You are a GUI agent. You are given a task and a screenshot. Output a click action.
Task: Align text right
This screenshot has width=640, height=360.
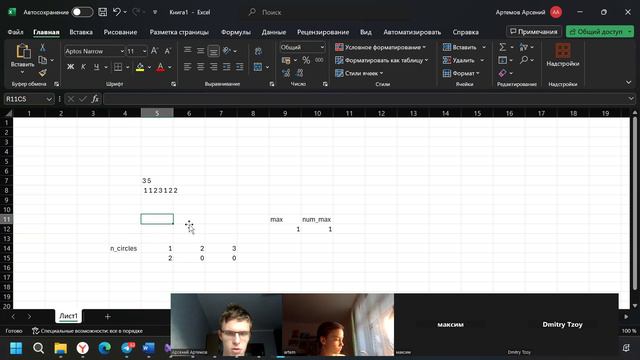pyautogui.click(x=213, y=67)
